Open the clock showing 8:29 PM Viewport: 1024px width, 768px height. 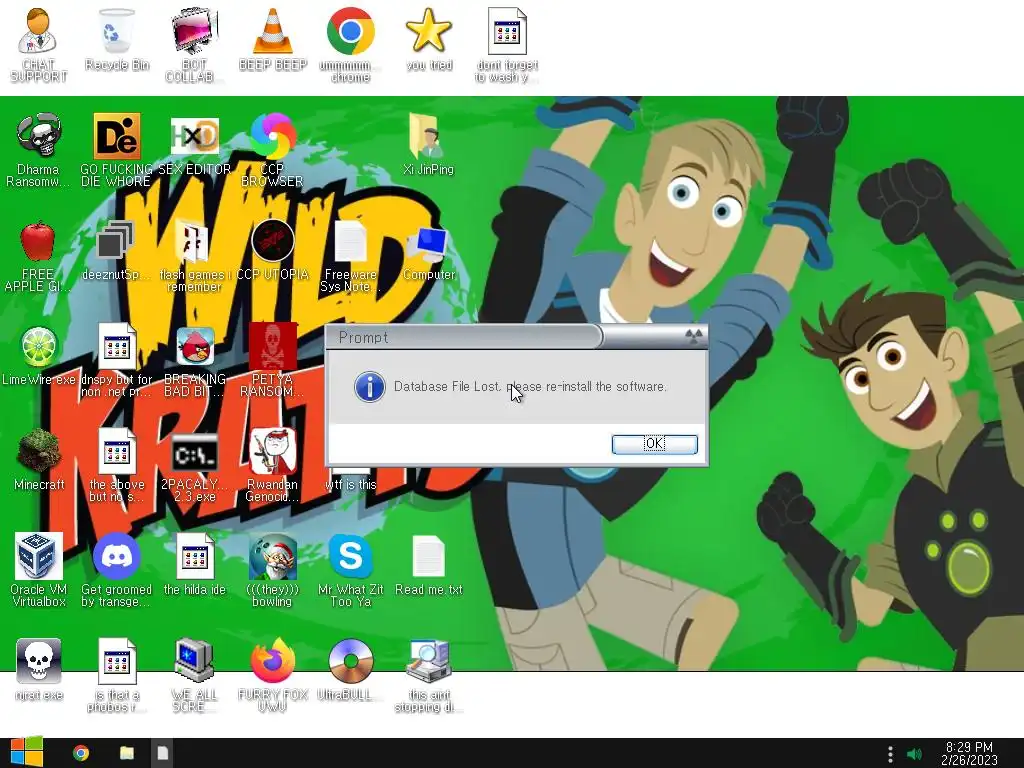969,753
